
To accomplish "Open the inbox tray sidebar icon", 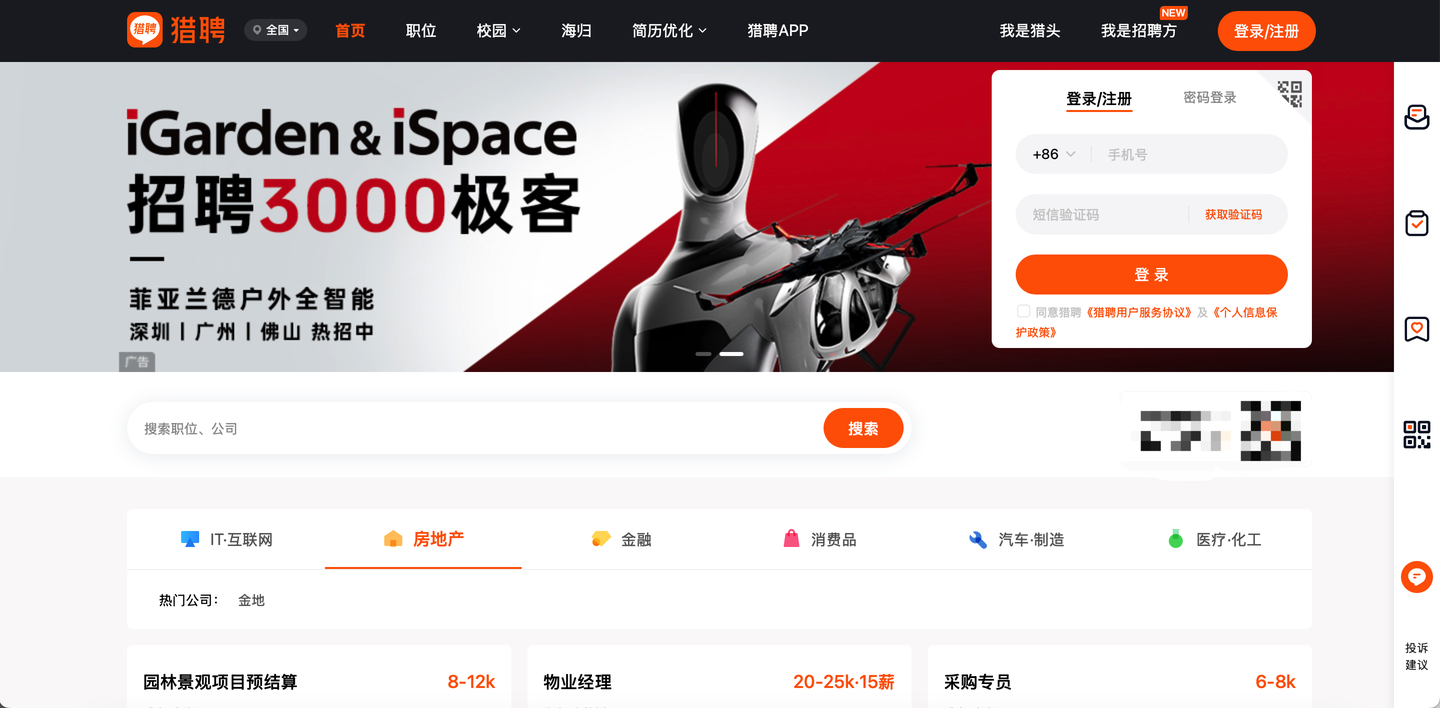I will 1417,117.
